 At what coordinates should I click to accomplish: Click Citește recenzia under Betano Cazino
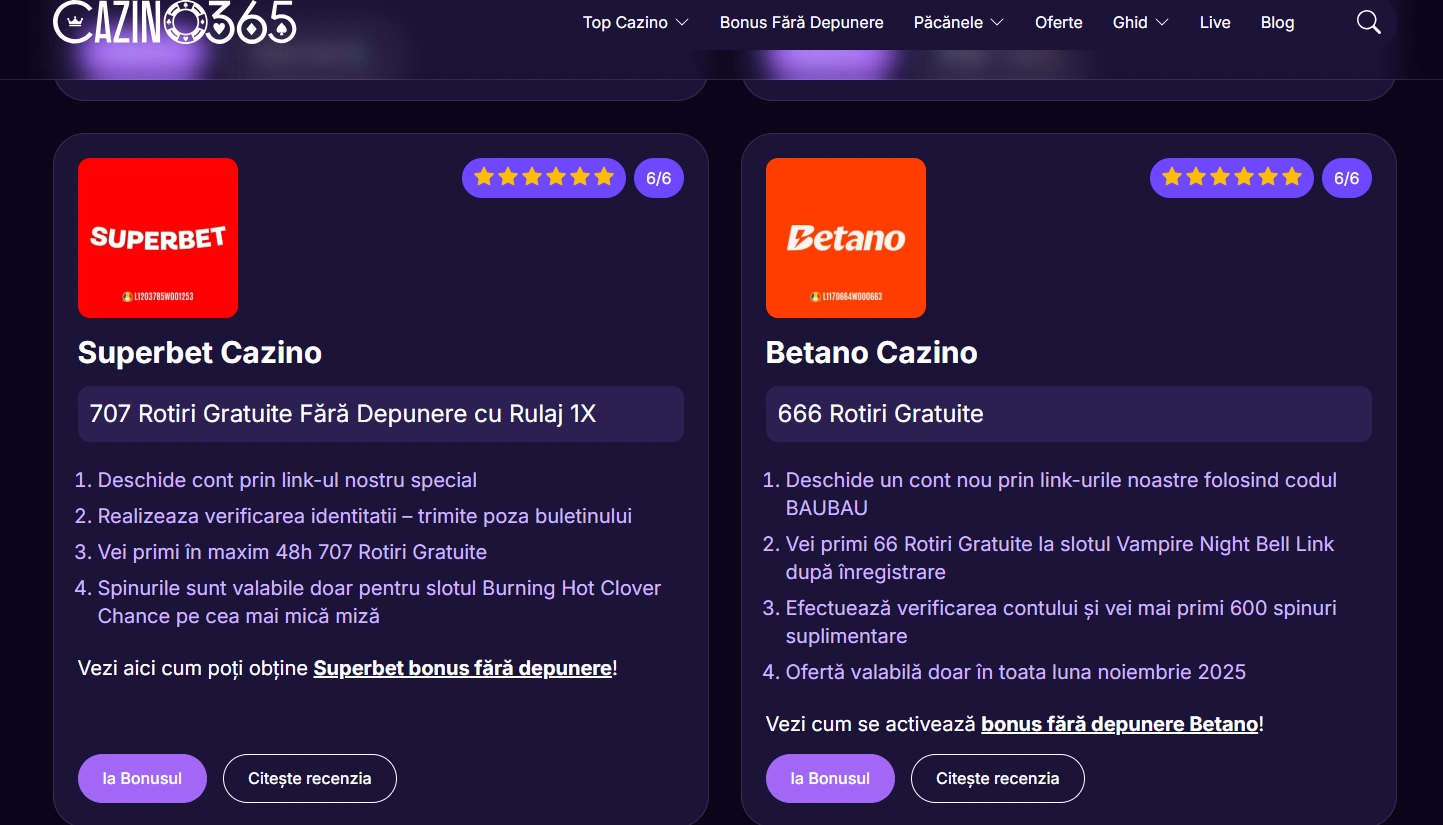pyautogui.click(x=997, y=778)
